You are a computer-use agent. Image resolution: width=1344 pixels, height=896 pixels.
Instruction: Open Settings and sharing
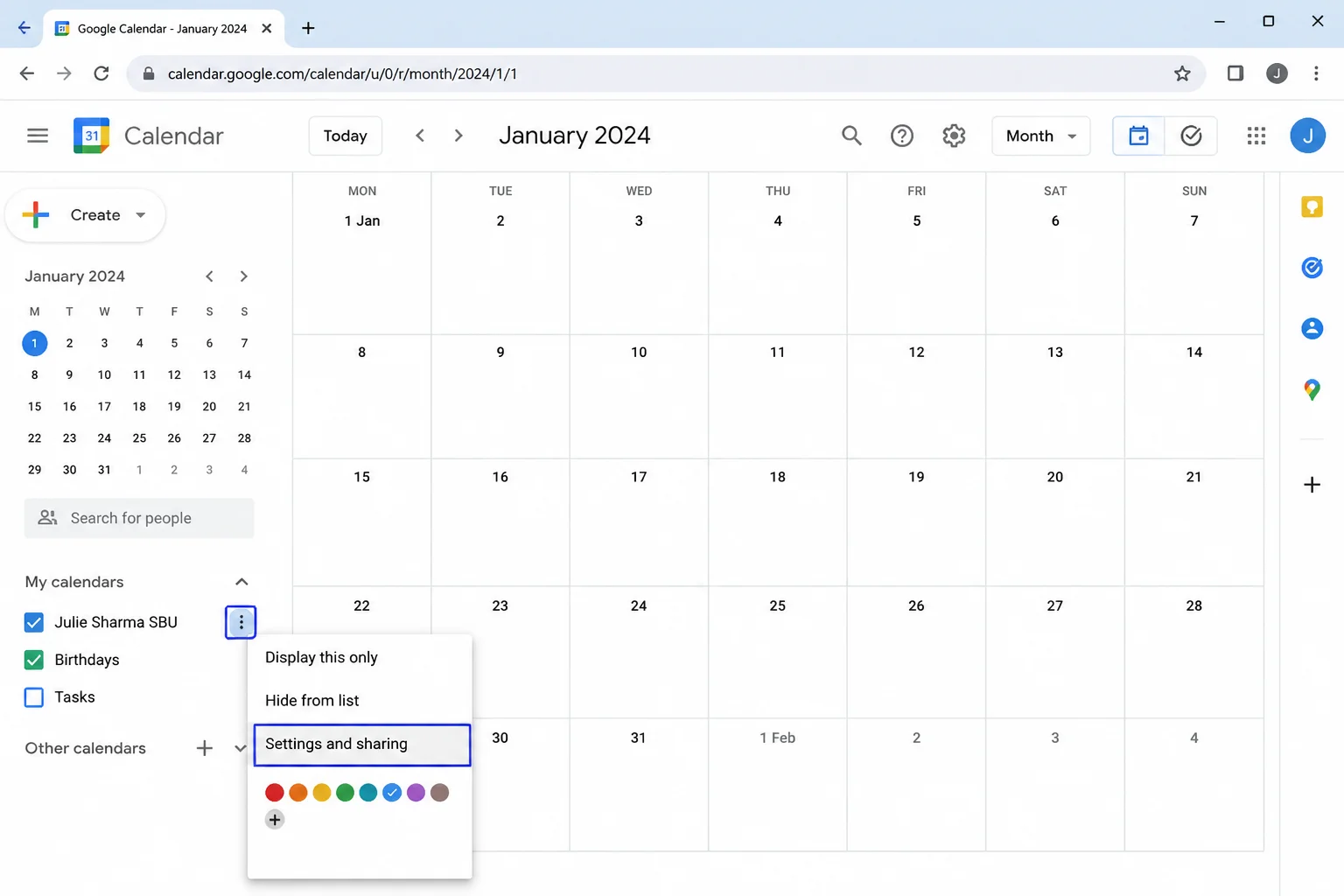[362, 745]
